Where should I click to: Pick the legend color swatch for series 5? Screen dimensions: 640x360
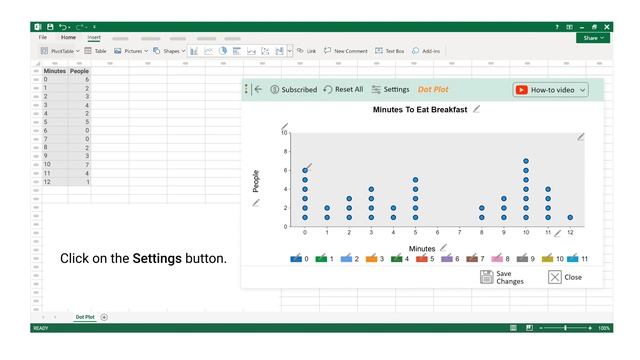pyautogui.click(x=422, y=258)
